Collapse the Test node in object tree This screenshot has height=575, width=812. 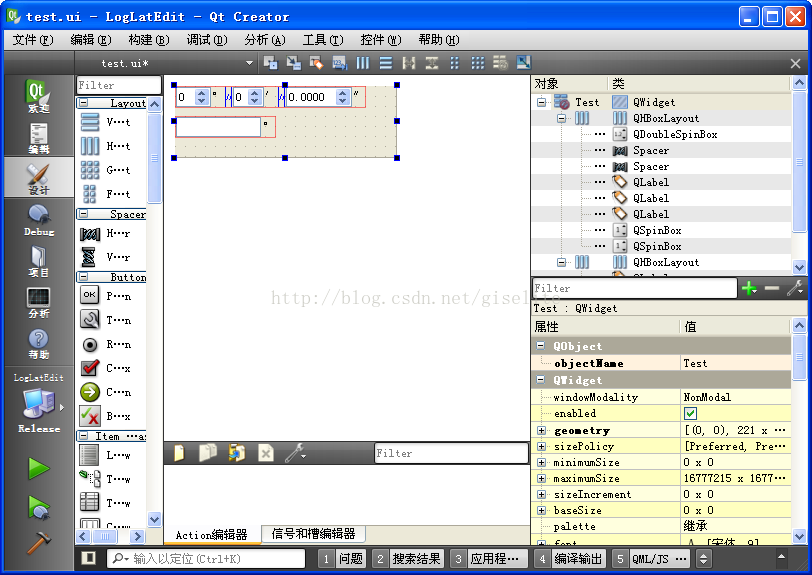point(541,102)
